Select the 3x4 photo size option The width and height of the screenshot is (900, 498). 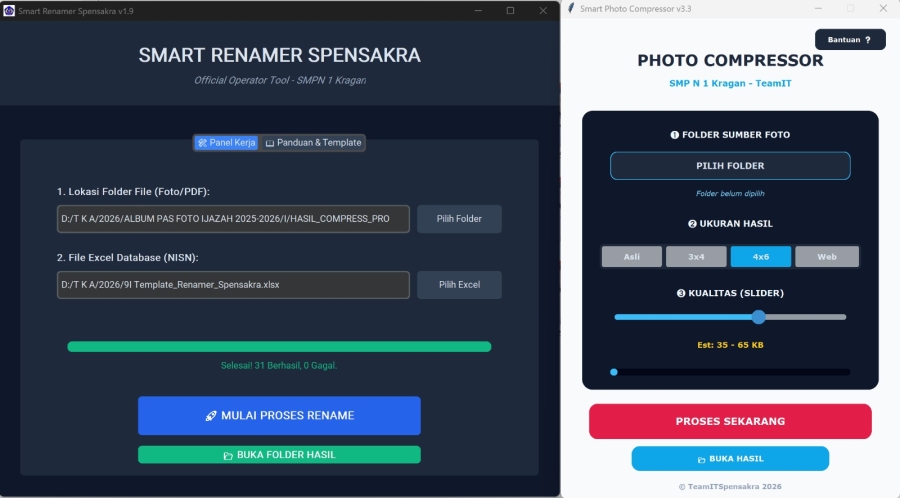click(x=696, y=257)
